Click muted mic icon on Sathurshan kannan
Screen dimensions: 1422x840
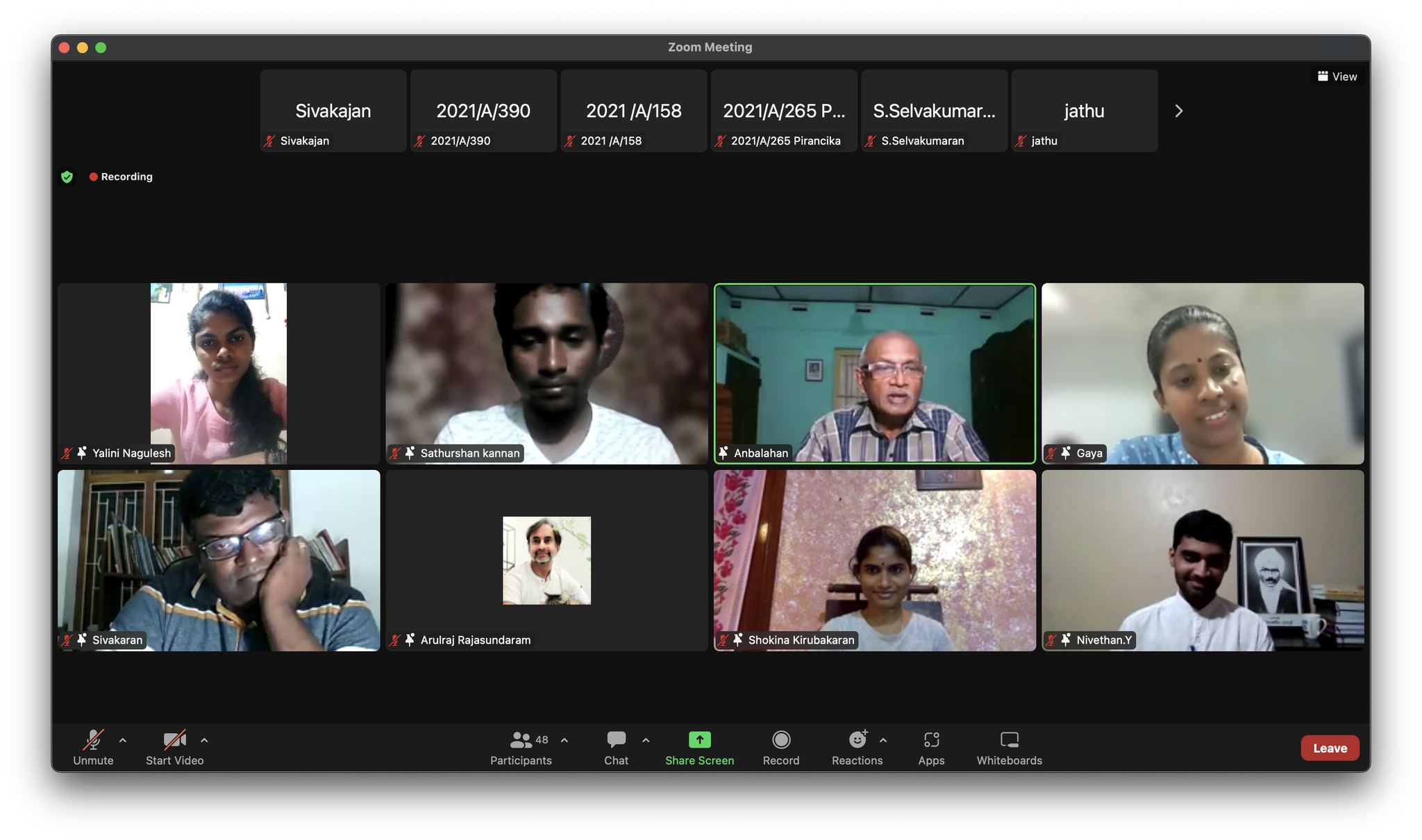point(394,453)
